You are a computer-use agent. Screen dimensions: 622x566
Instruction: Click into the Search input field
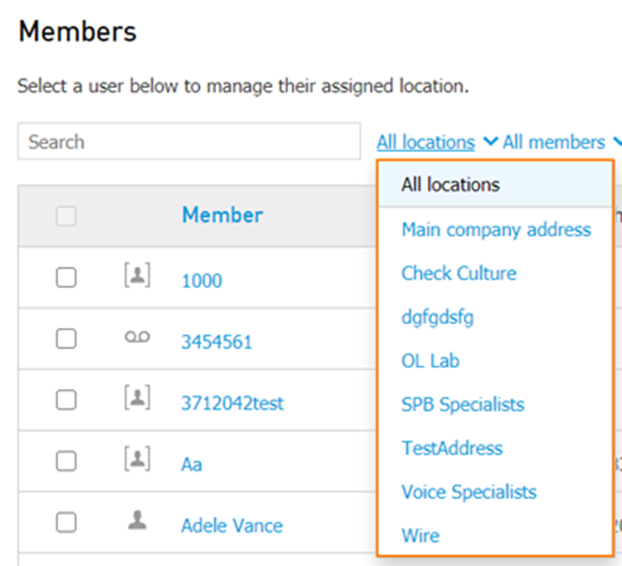tap(189, 141)
